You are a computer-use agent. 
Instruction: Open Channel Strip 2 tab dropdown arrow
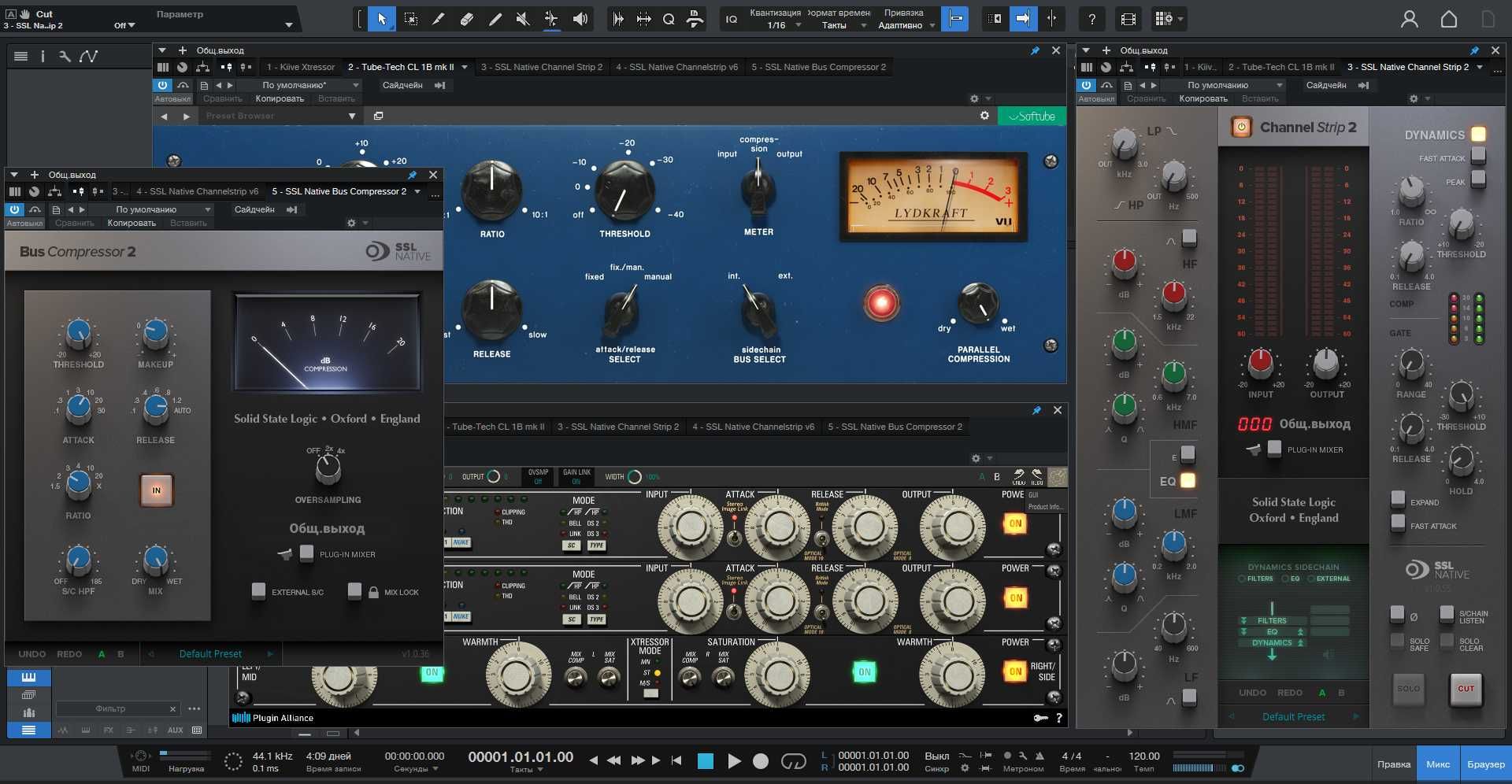(x=1479, y=68)
